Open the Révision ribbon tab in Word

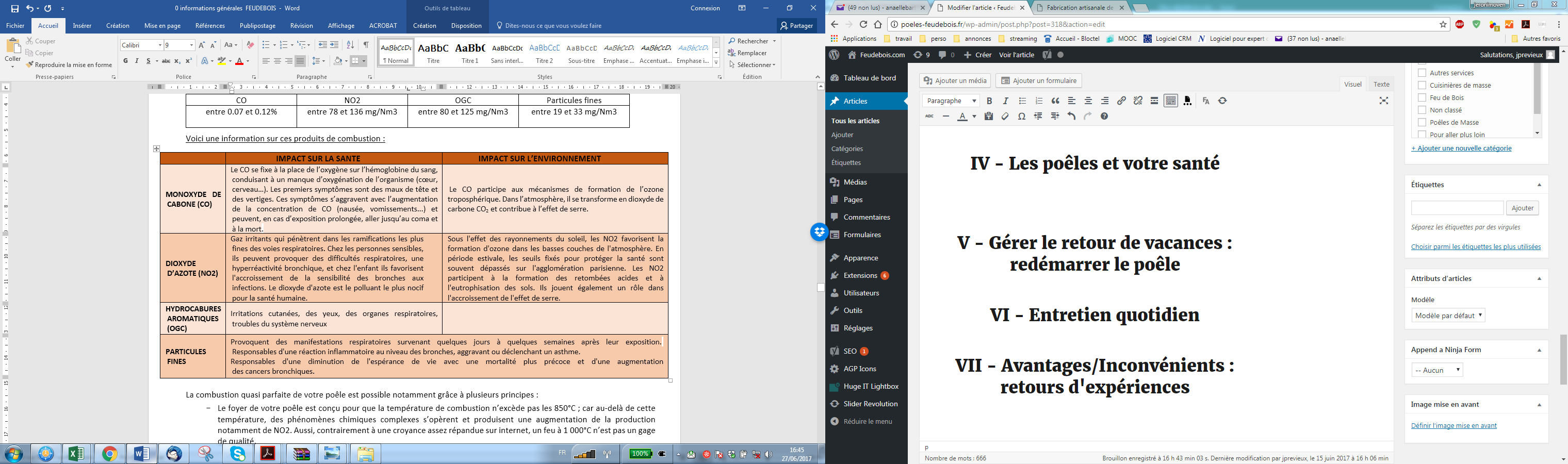pyautogui.click(x=301, y=26)
